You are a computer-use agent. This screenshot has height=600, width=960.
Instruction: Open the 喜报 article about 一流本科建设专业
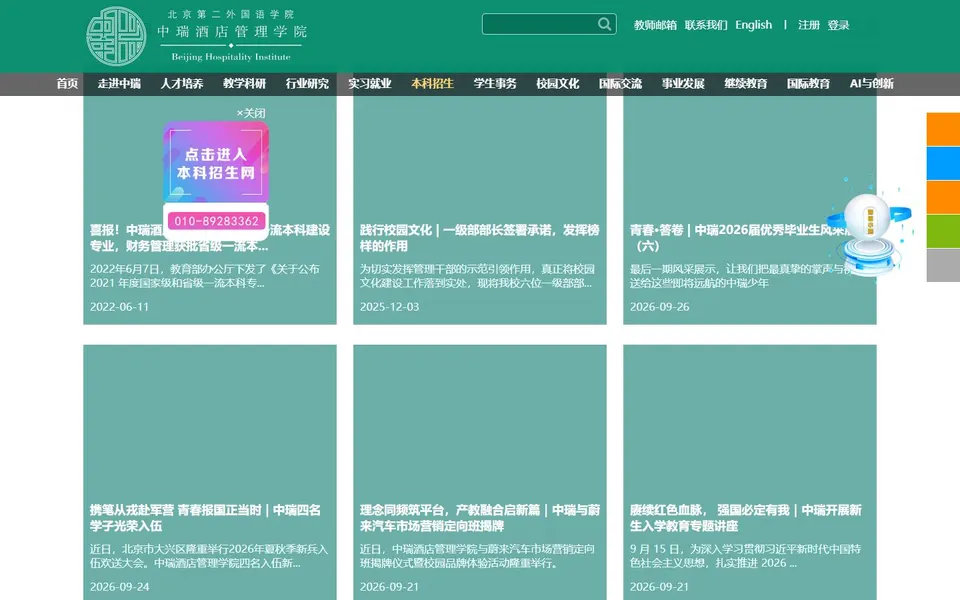point(209,238)
